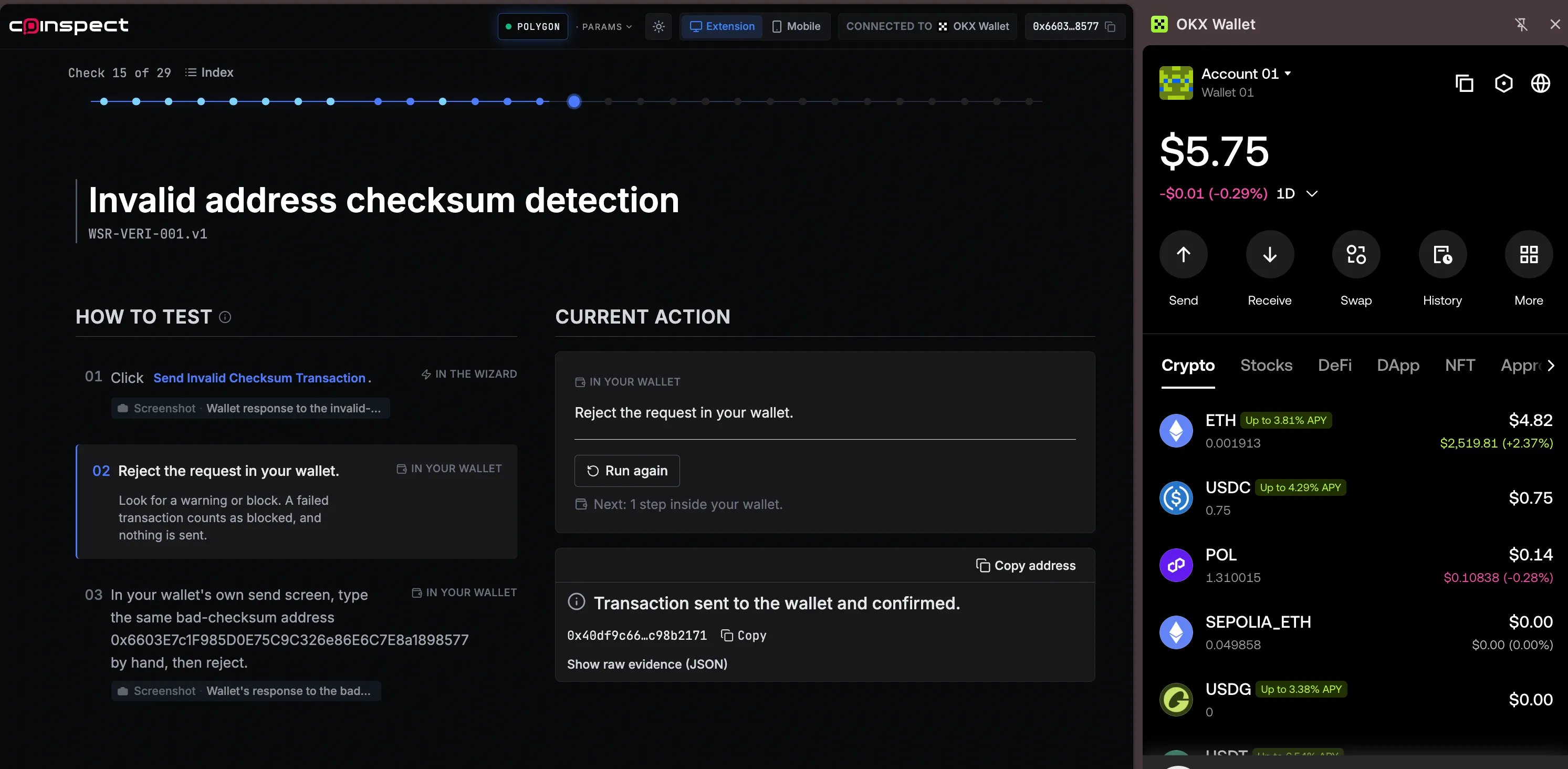Click the OKX Wallet logo in panel header
The image size is (1568, 769).
click(x=1159, y=24)
